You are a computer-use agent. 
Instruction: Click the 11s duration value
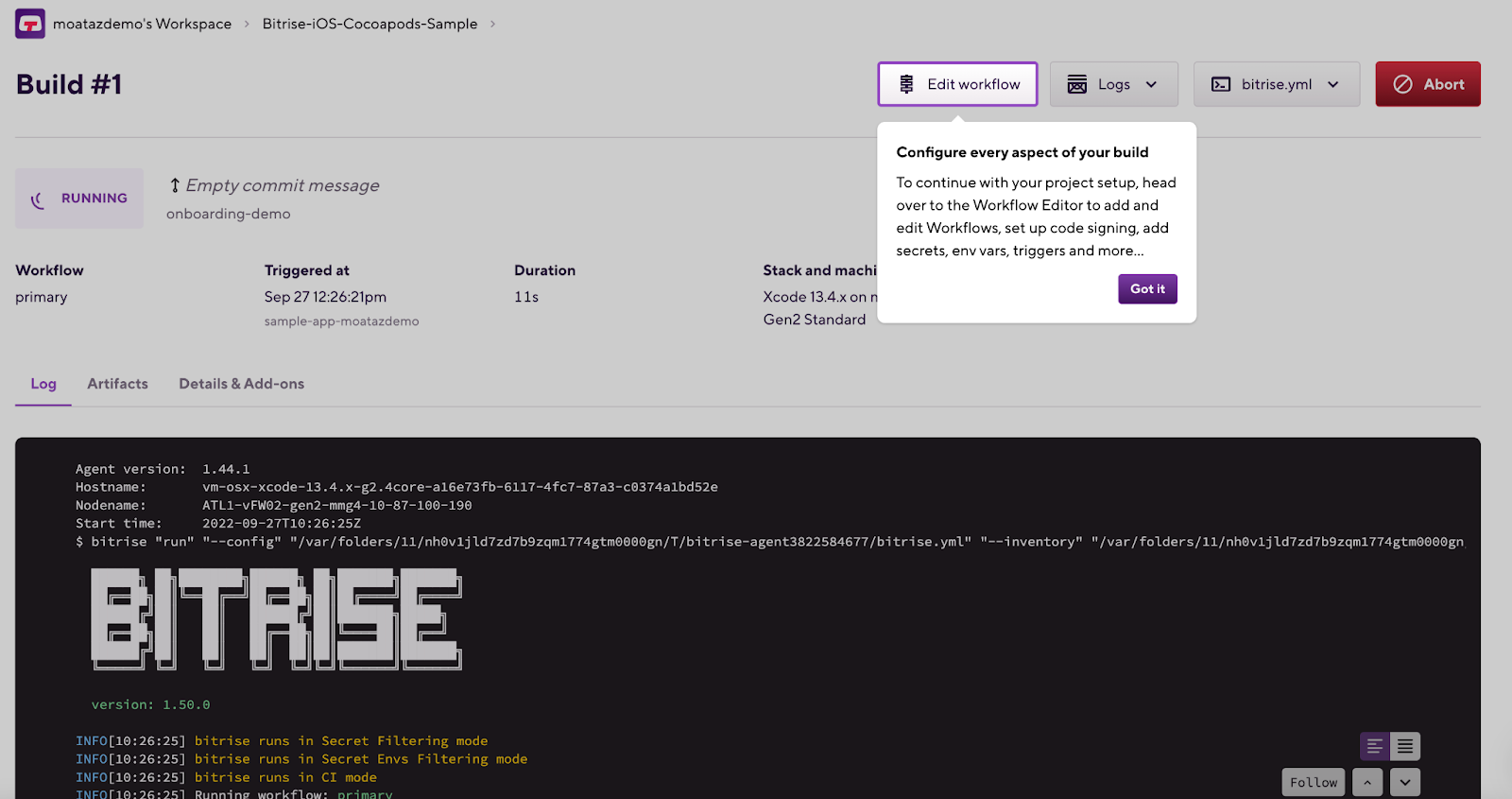coord(526,297)
